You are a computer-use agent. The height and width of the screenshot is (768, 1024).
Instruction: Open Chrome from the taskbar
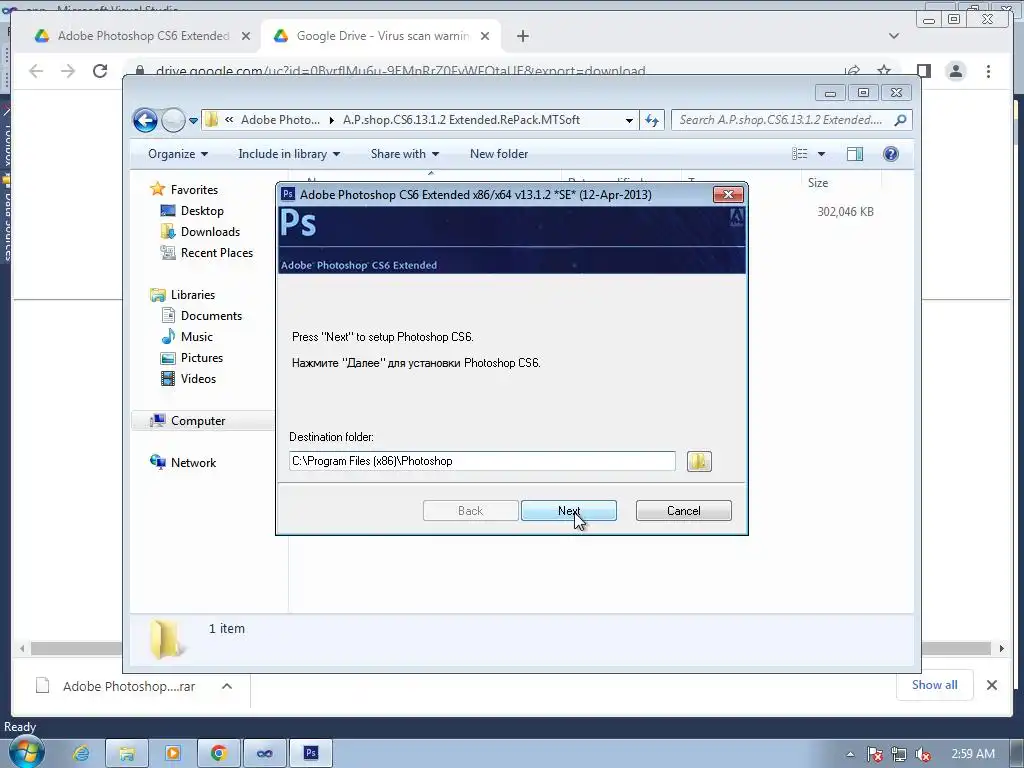pos(219,754)
